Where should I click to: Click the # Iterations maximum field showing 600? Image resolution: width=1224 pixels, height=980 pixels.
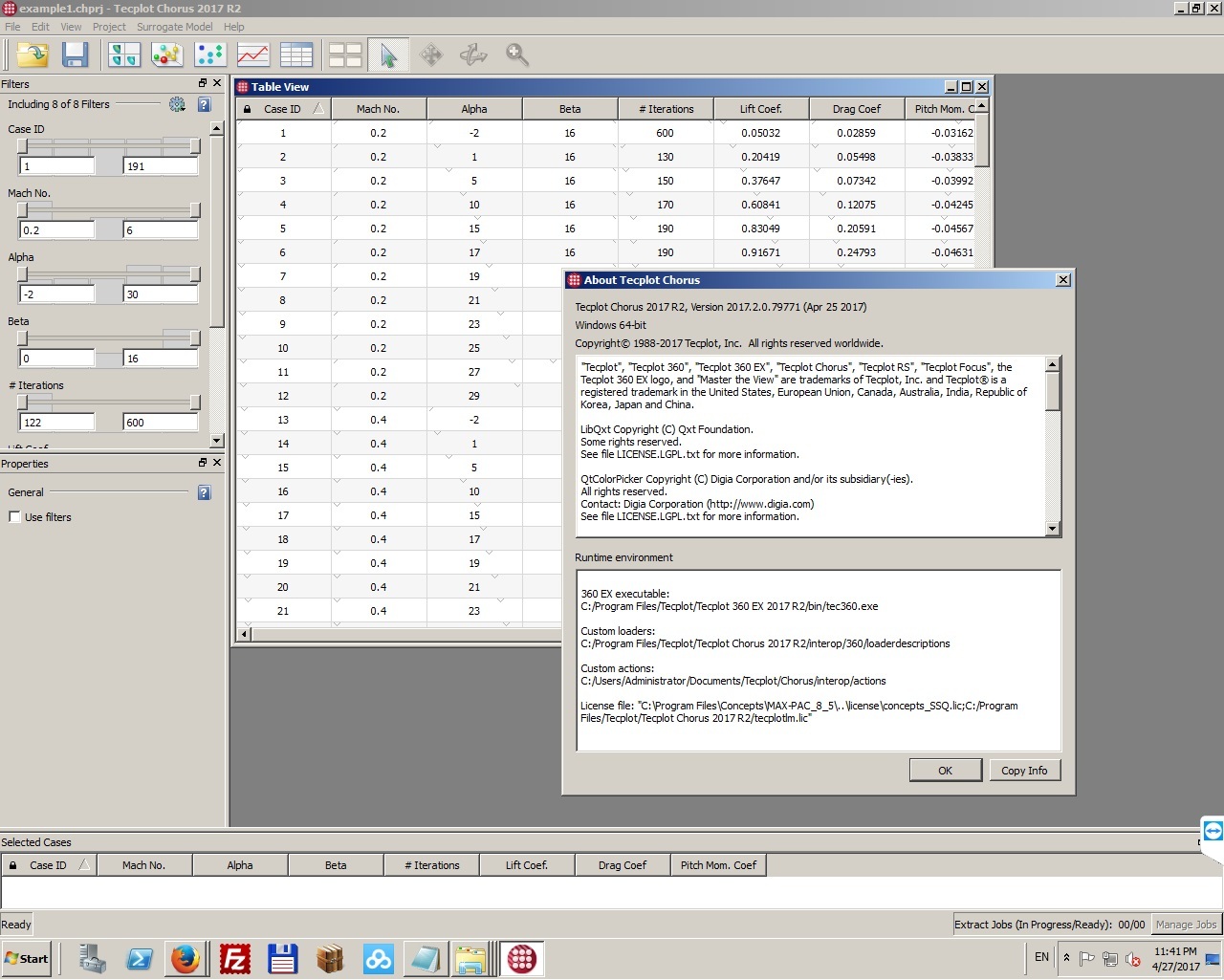[x=161, y=423]
